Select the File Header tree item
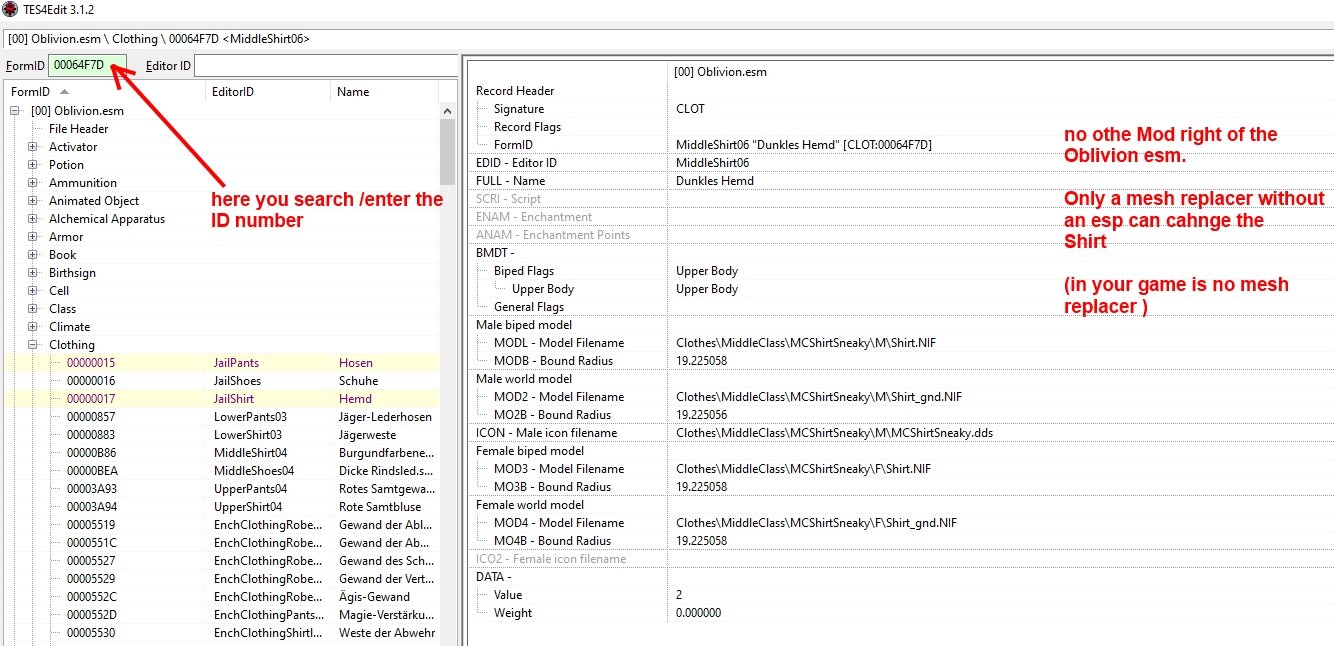 [x=79, y=129]
